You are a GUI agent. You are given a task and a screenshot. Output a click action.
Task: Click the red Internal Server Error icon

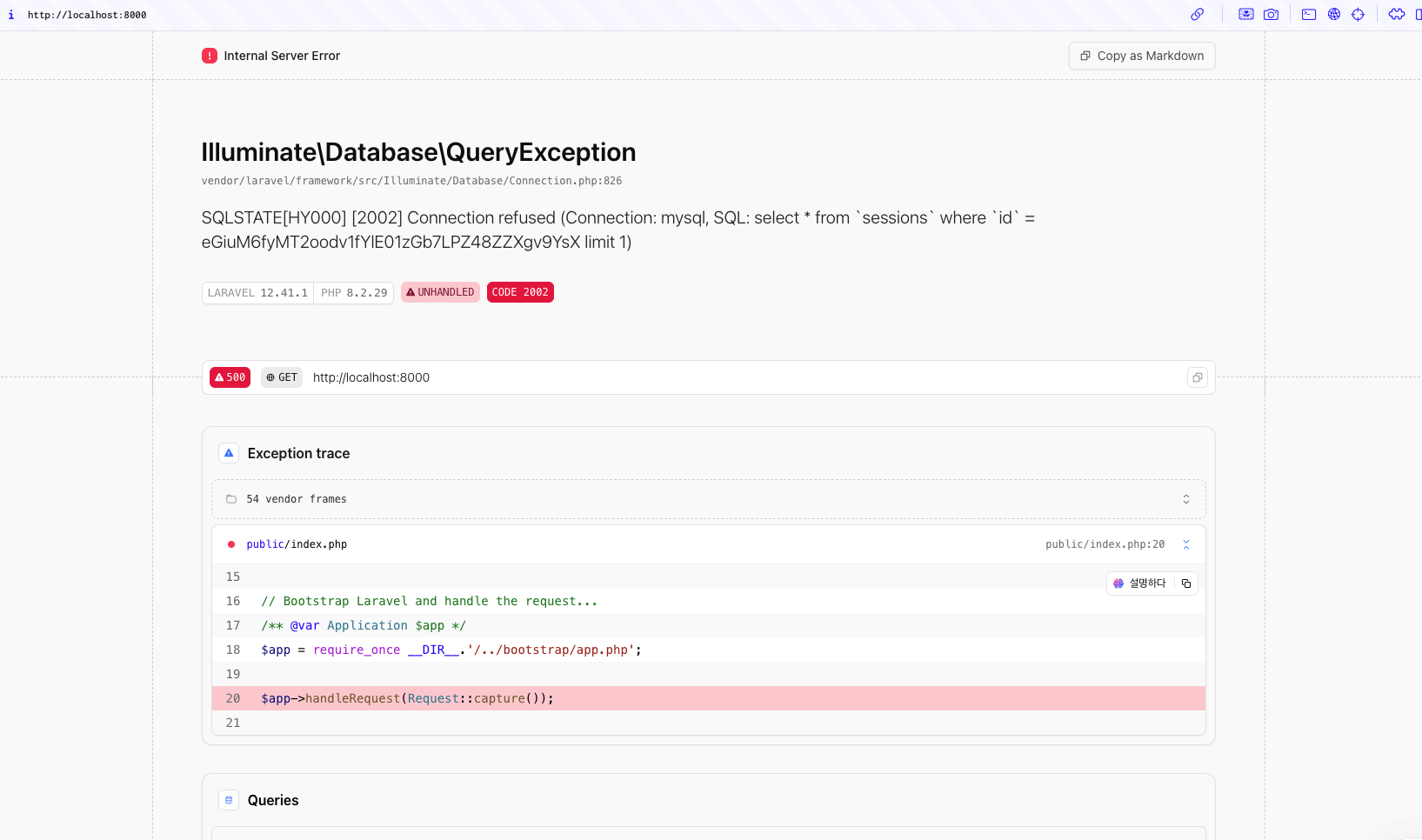[x=210, y=56]
